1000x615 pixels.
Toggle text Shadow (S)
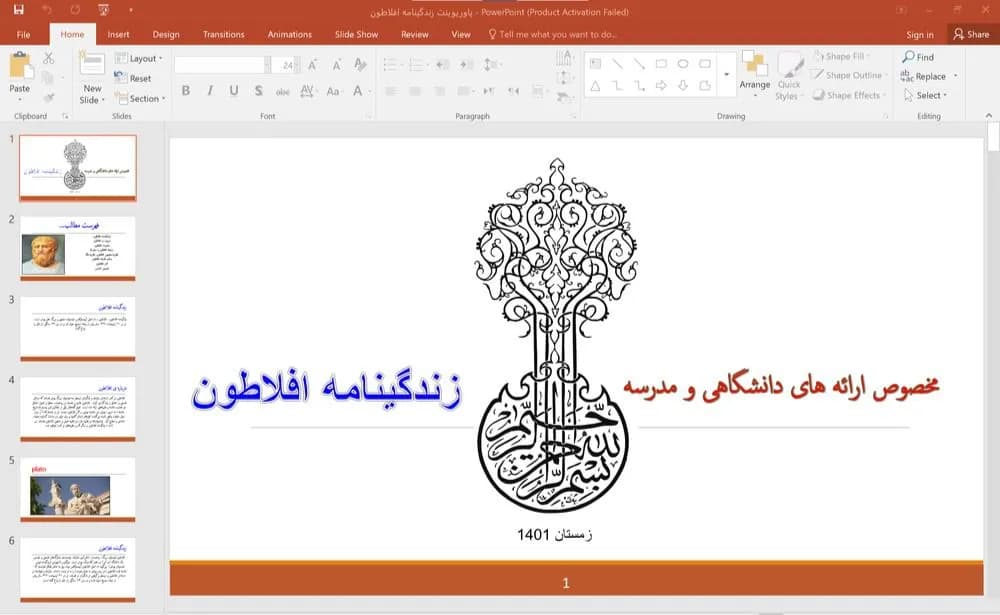coord(258,91)
